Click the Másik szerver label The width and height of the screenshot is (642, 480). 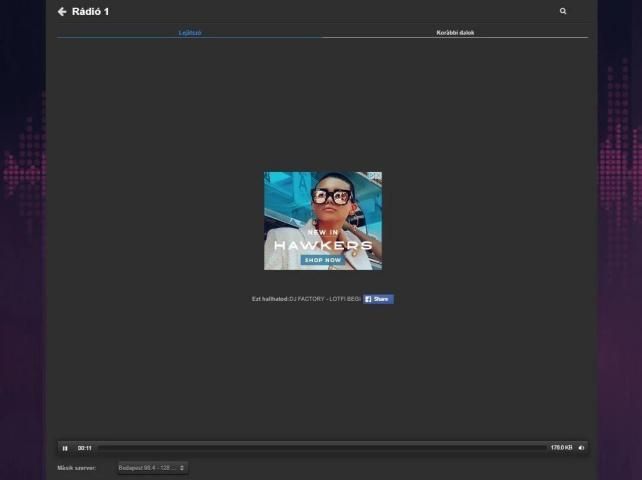pyautogui.click(x=77, y=467)
